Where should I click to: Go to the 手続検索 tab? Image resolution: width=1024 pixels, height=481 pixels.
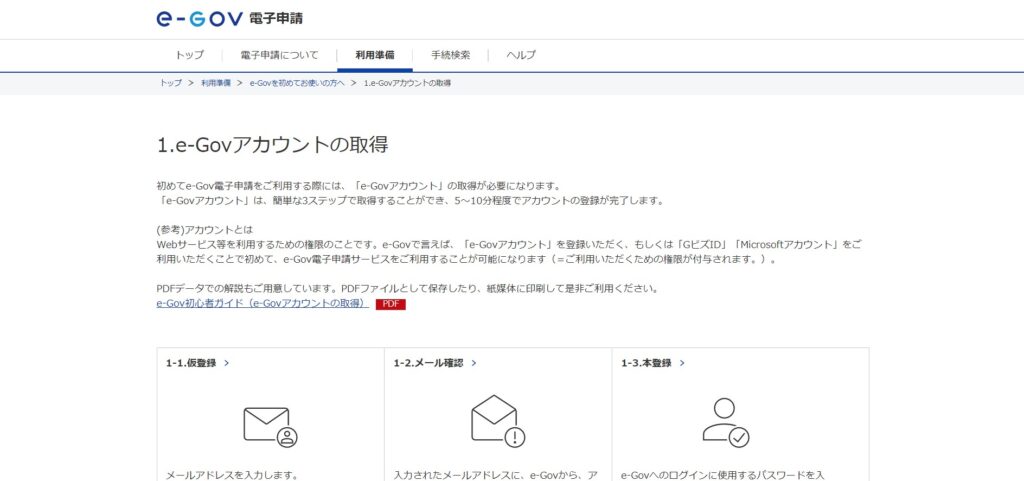coord(450,55)
